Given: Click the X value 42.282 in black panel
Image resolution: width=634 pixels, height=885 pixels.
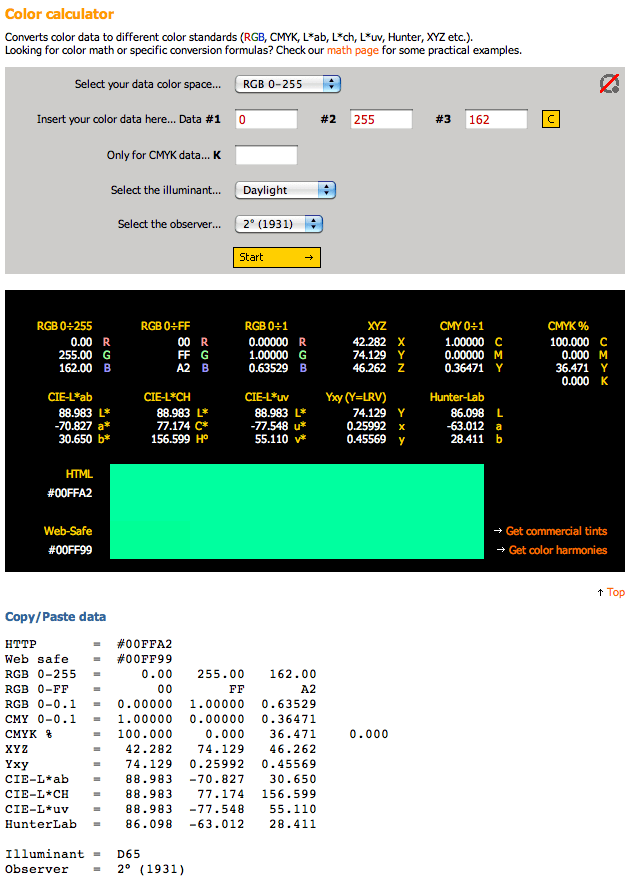Looking at the screenshot, I should (x=369, y=342).
